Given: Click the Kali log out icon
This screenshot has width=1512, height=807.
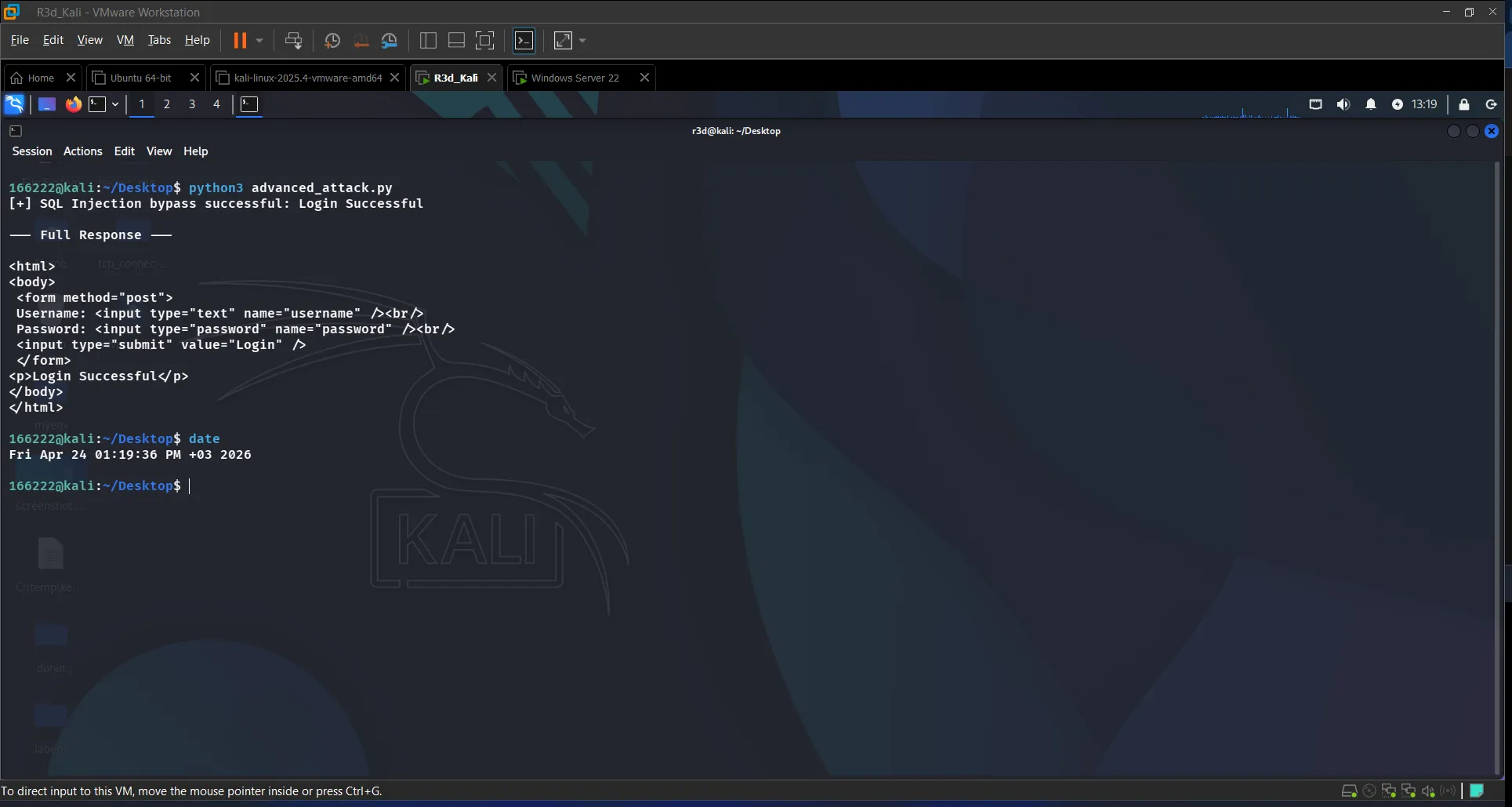Looking at the screenshot, I should coord(1491,104).
